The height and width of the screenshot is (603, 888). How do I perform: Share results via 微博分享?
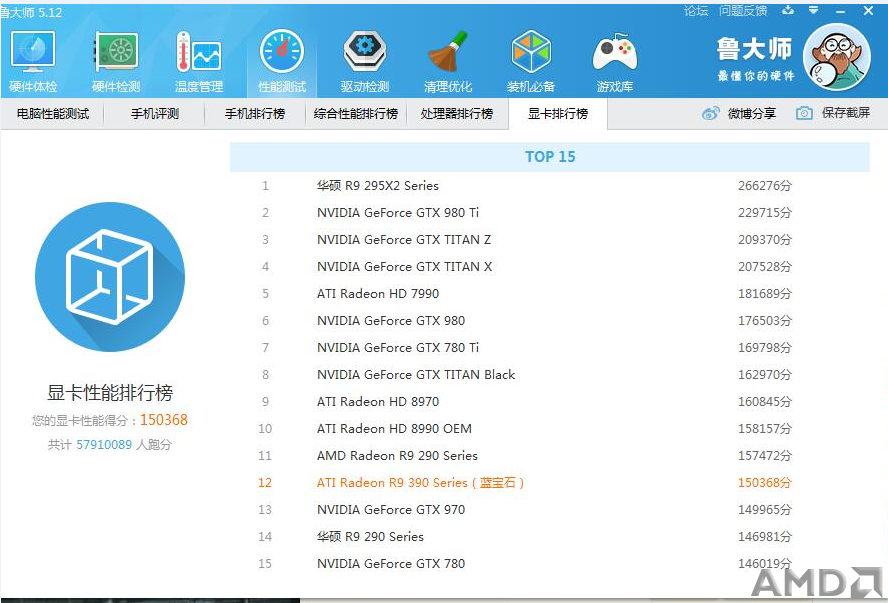(739, 113)
